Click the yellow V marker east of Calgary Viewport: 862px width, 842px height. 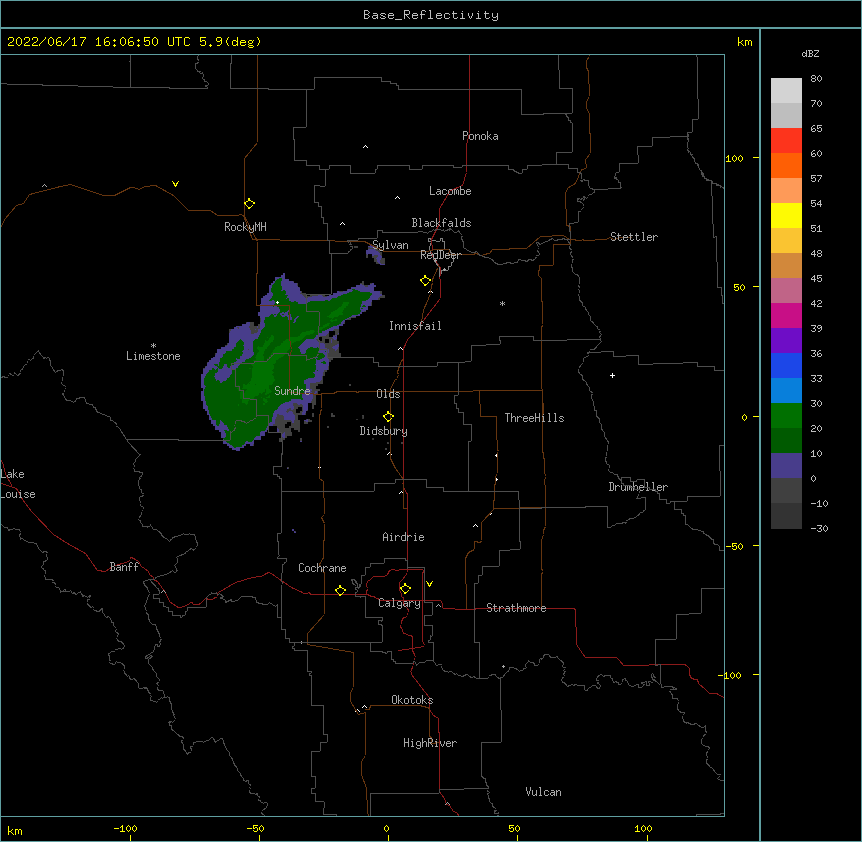(x=429, y=584)
